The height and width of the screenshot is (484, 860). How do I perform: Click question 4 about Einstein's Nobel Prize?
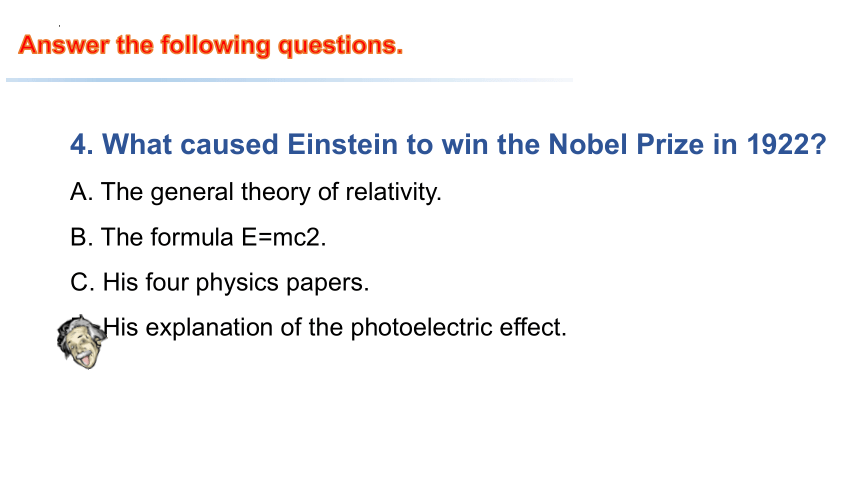(448, 145)
